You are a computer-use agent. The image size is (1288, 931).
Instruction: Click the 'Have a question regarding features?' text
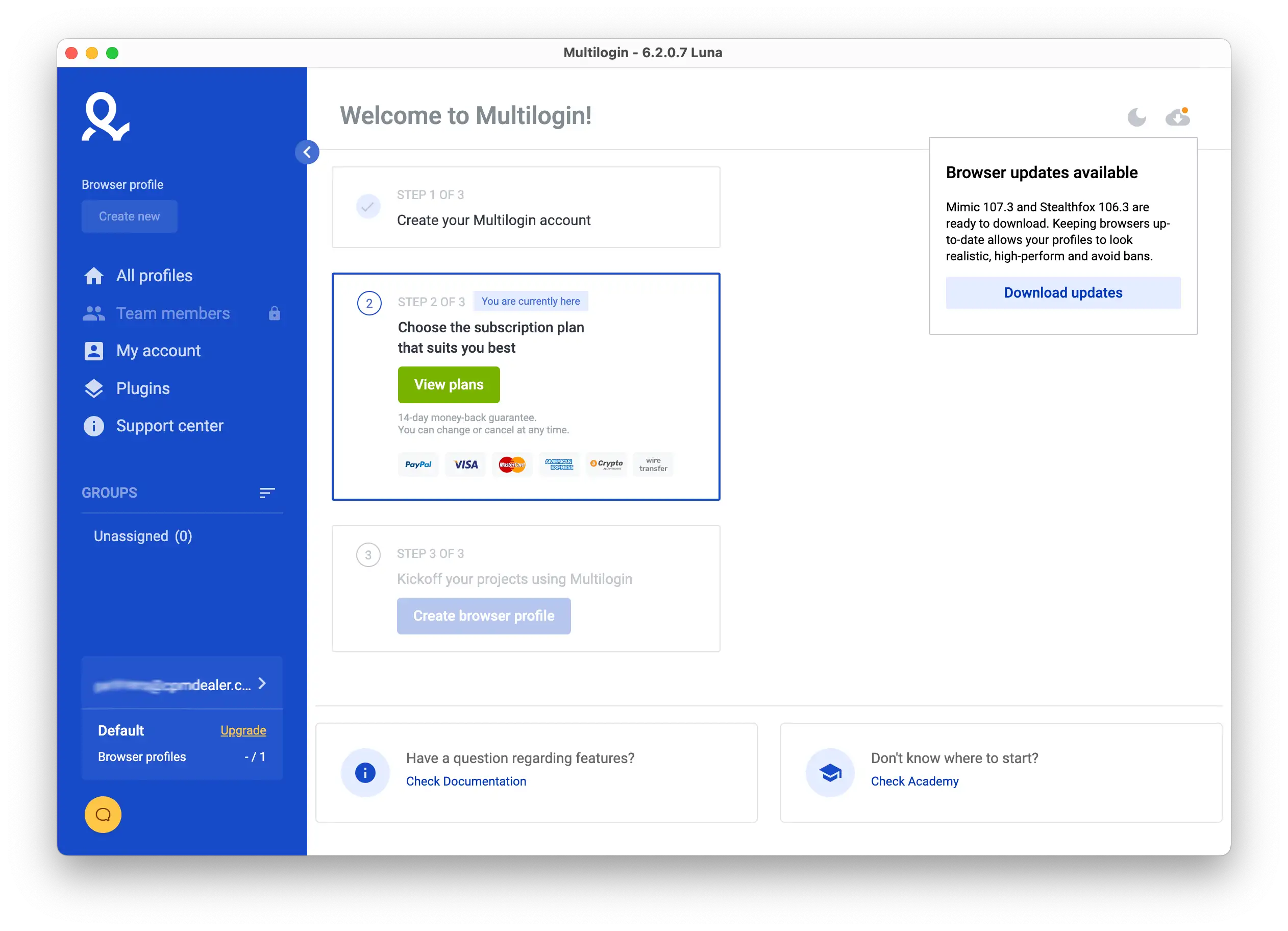[x=520, y=758]
